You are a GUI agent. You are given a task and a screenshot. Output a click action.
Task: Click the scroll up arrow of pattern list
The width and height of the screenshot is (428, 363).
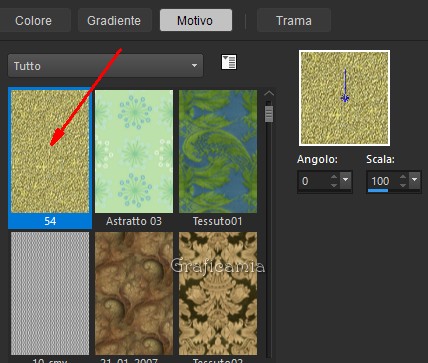[x=269, y=94]
